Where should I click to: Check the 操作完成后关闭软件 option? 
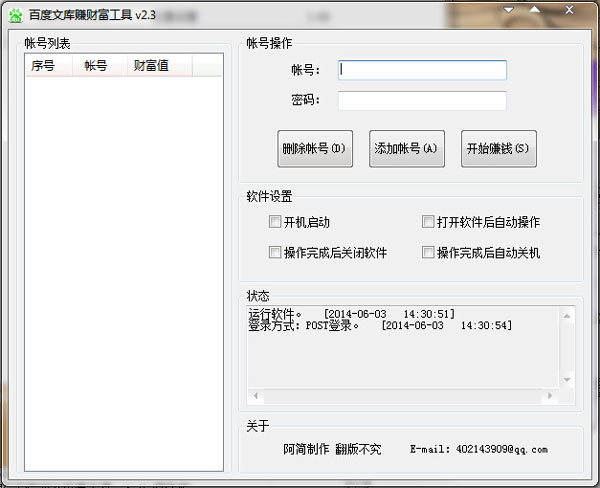point(275,253)
